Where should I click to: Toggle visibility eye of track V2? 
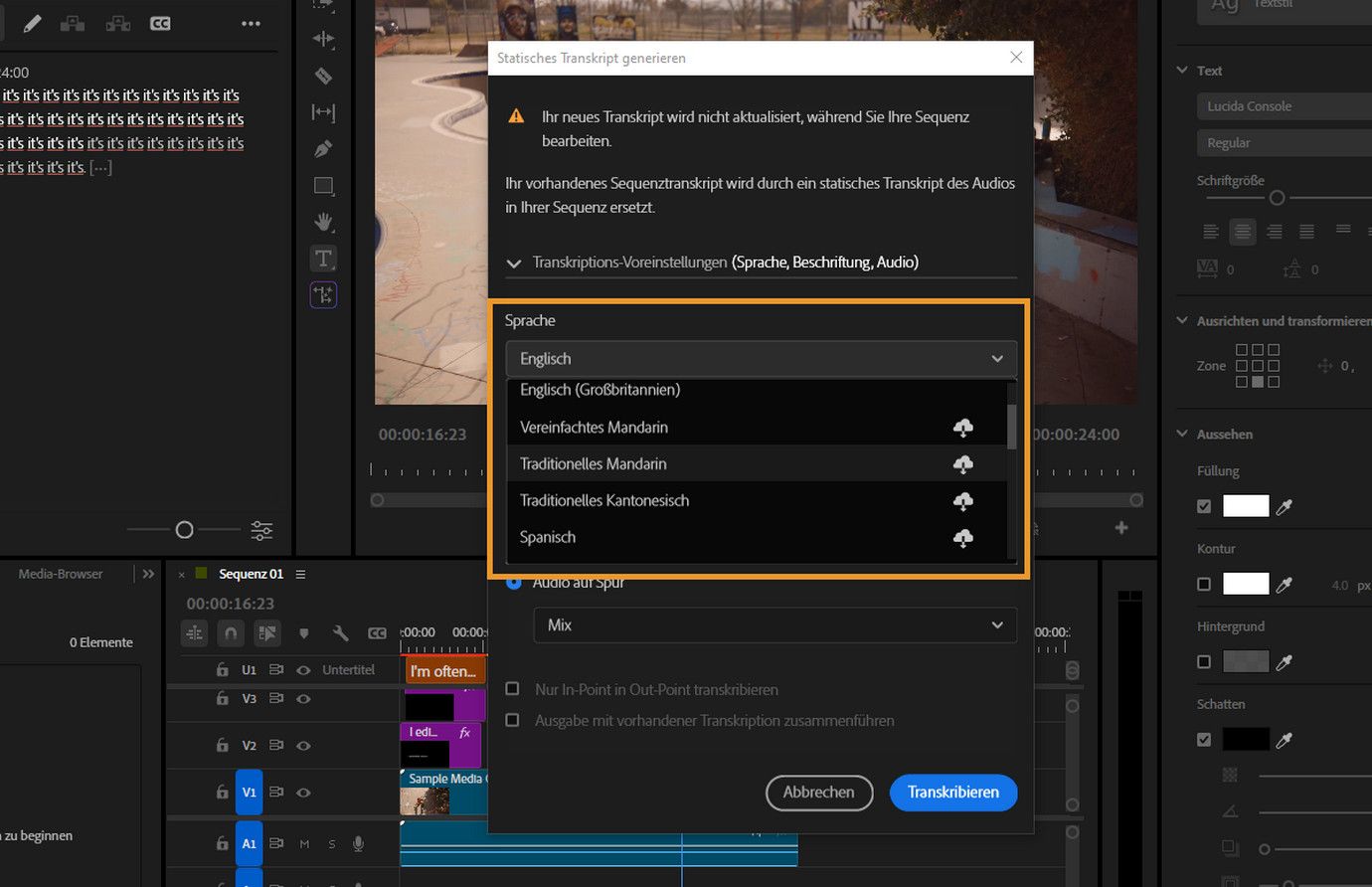coord(304,745)
